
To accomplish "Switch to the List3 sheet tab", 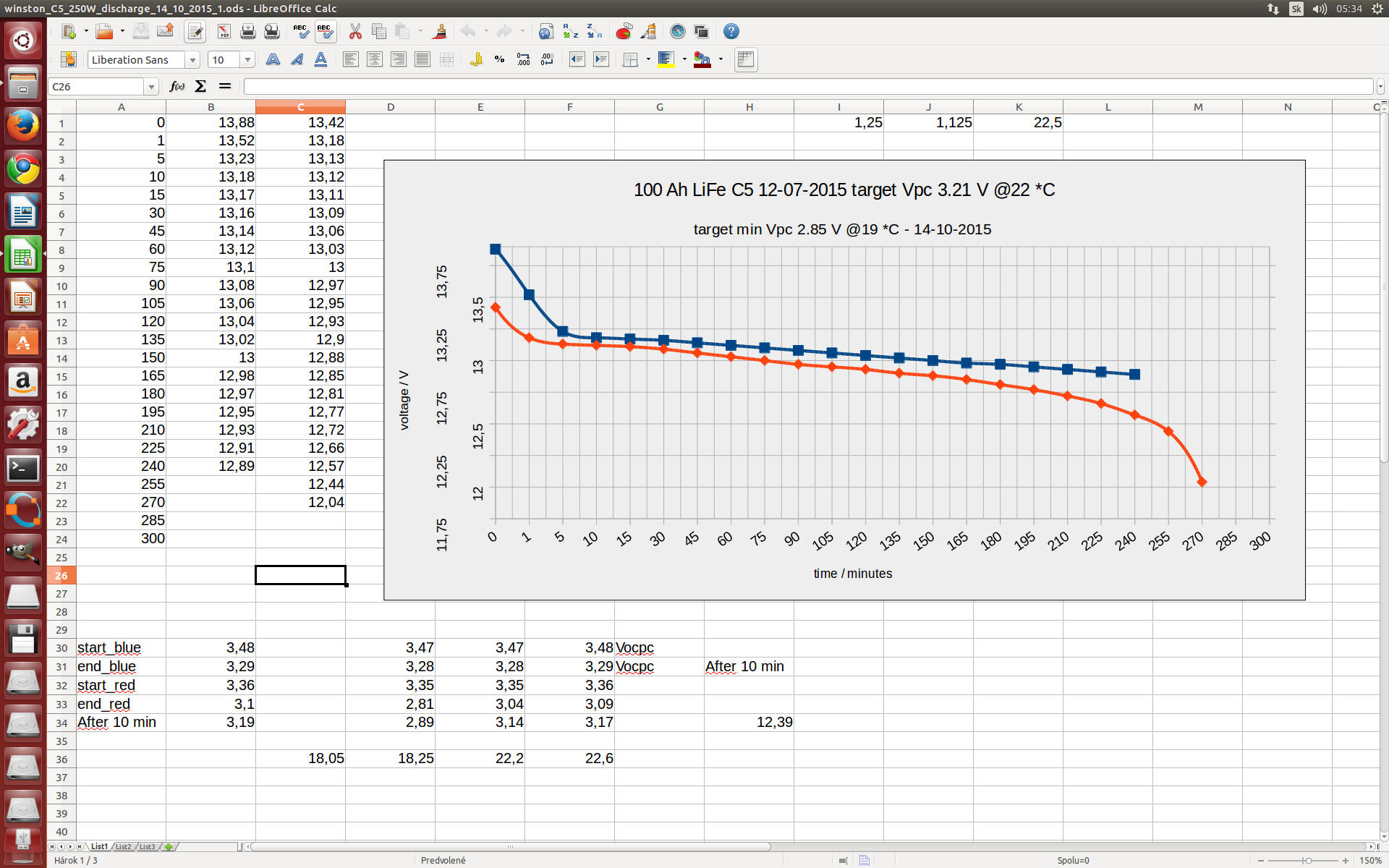I will (147, 846).
